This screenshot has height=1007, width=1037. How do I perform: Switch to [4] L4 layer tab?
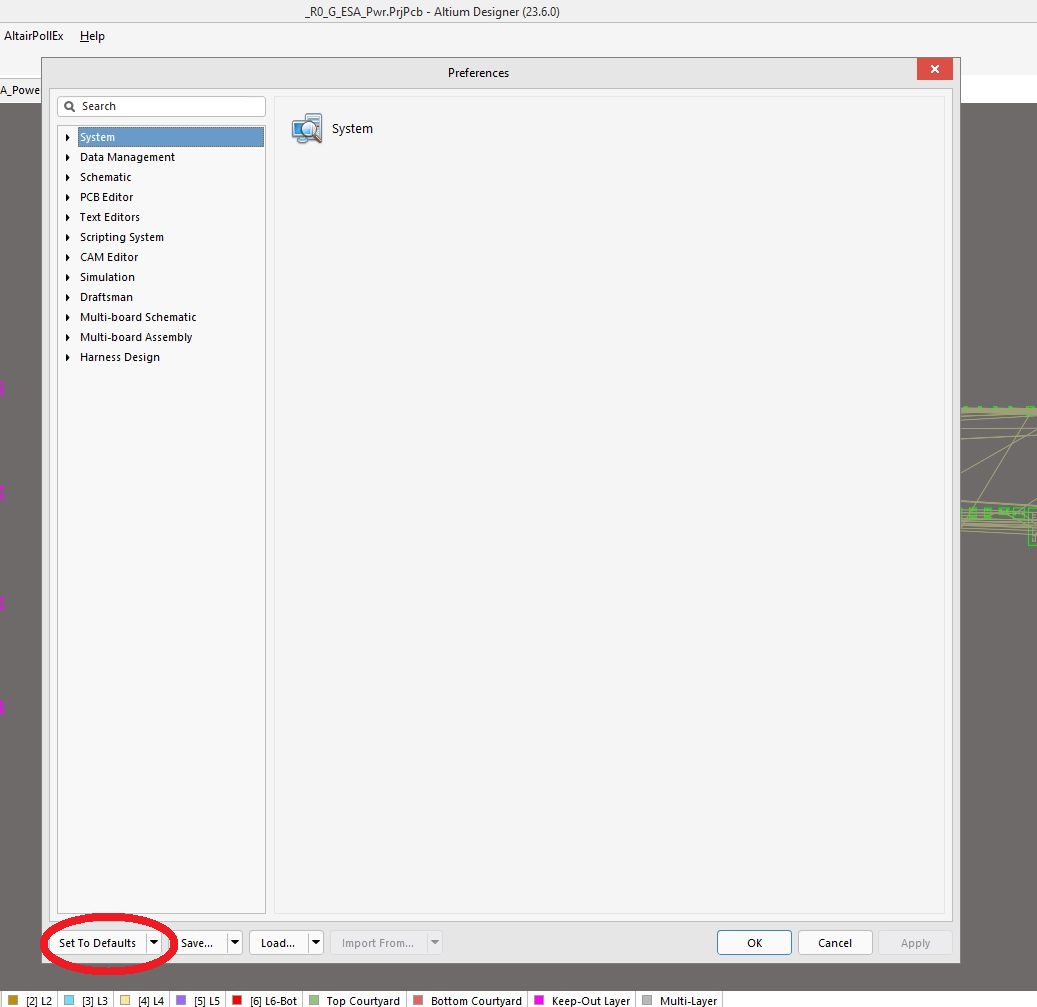pos(142,1000)
